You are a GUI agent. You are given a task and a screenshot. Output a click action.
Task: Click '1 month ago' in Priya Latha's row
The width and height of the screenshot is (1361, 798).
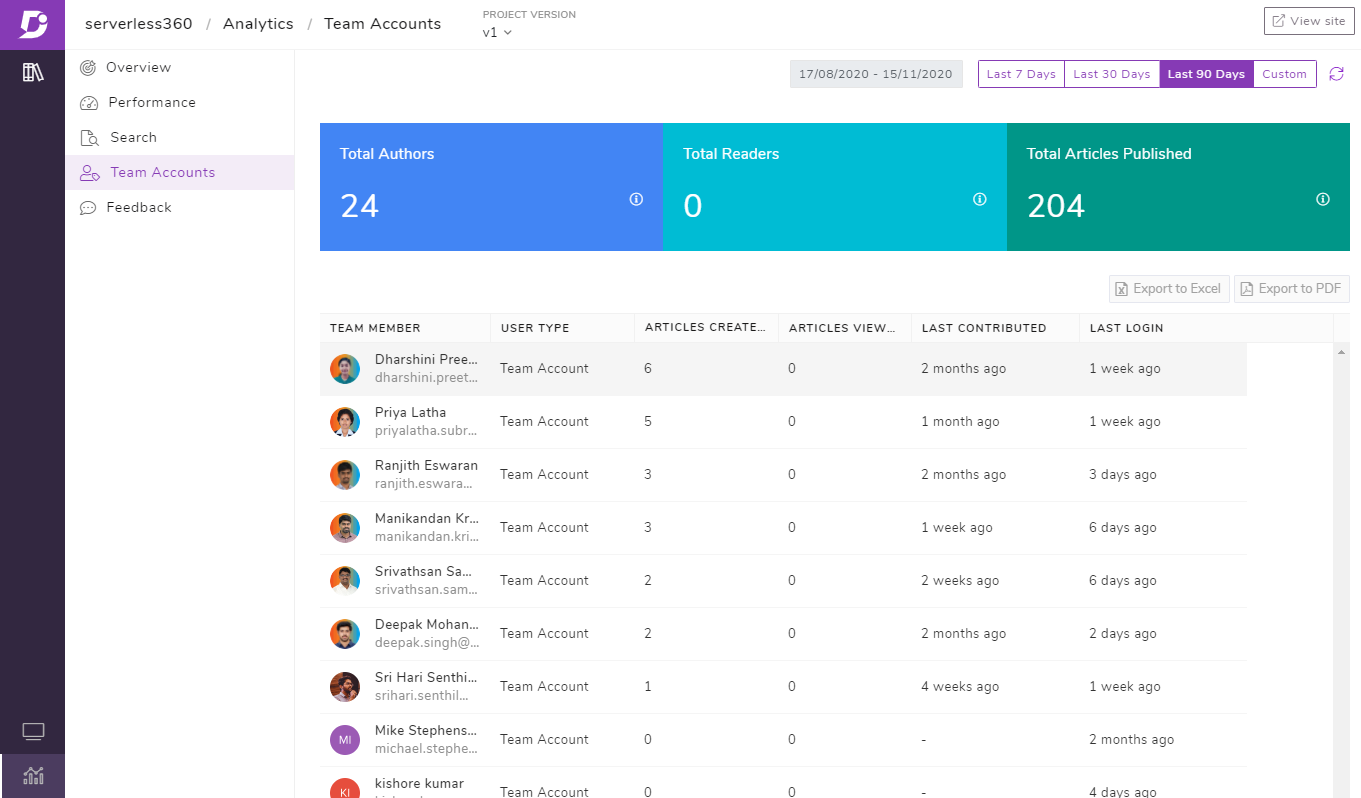pyautogui.click(x=960, y=422)
